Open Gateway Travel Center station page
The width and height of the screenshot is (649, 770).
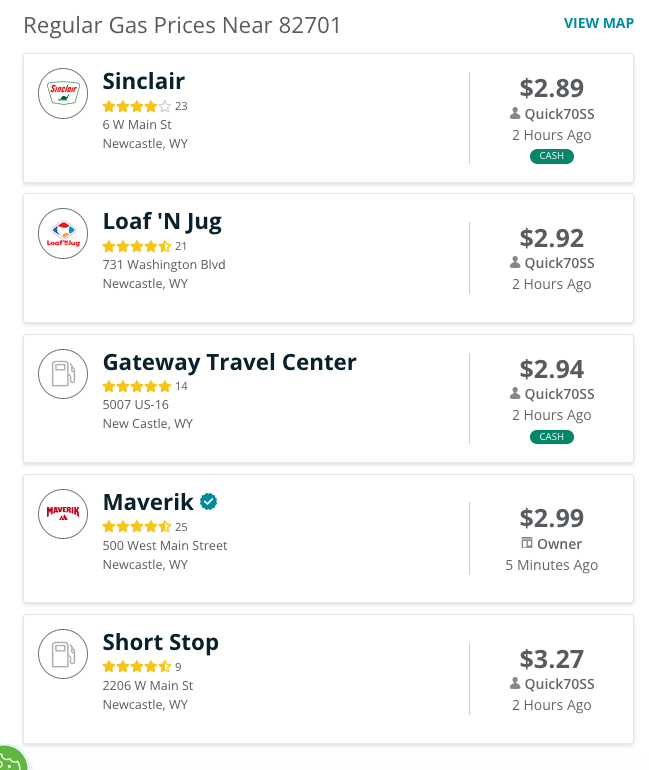[229, 362]
